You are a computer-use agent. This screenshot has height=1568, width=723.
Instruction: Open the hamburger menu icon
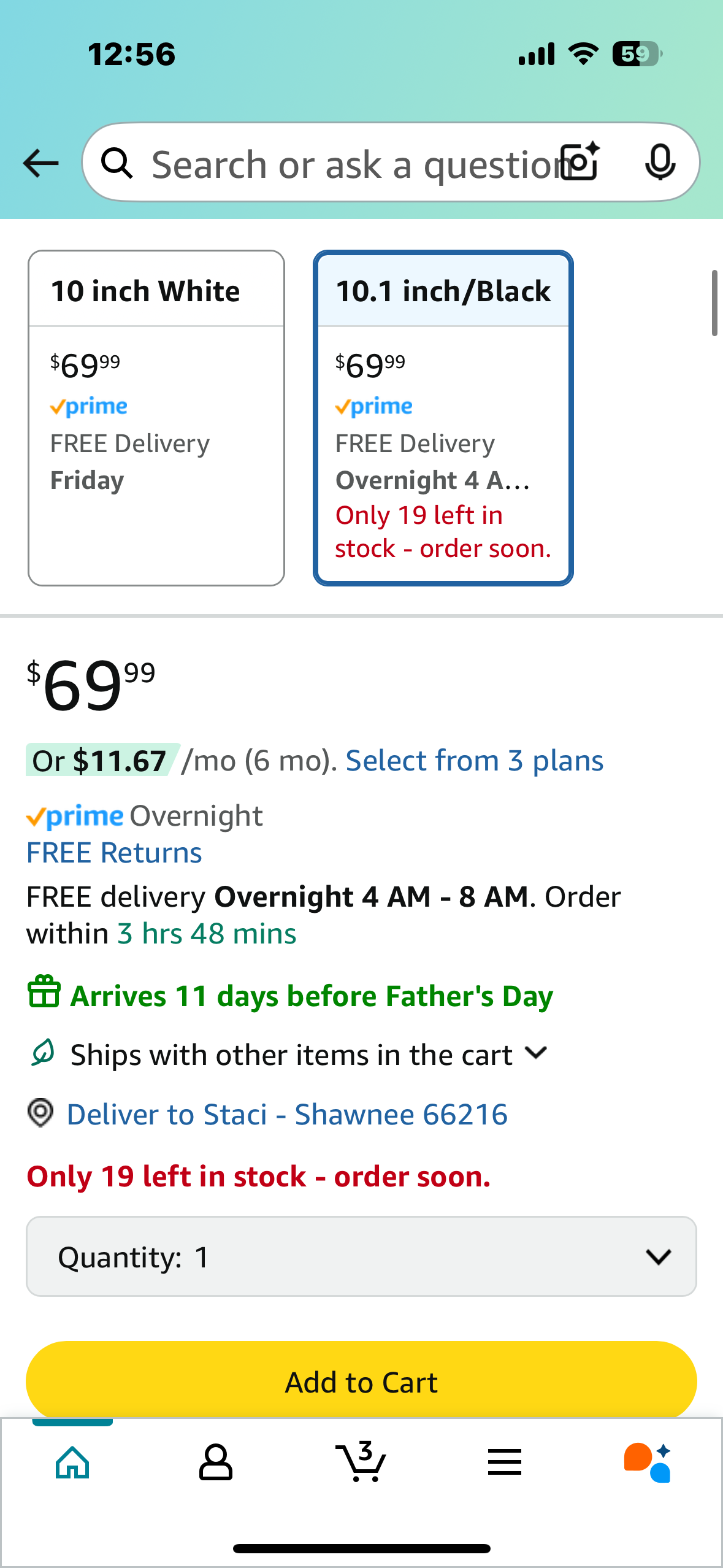[505, 1462]
